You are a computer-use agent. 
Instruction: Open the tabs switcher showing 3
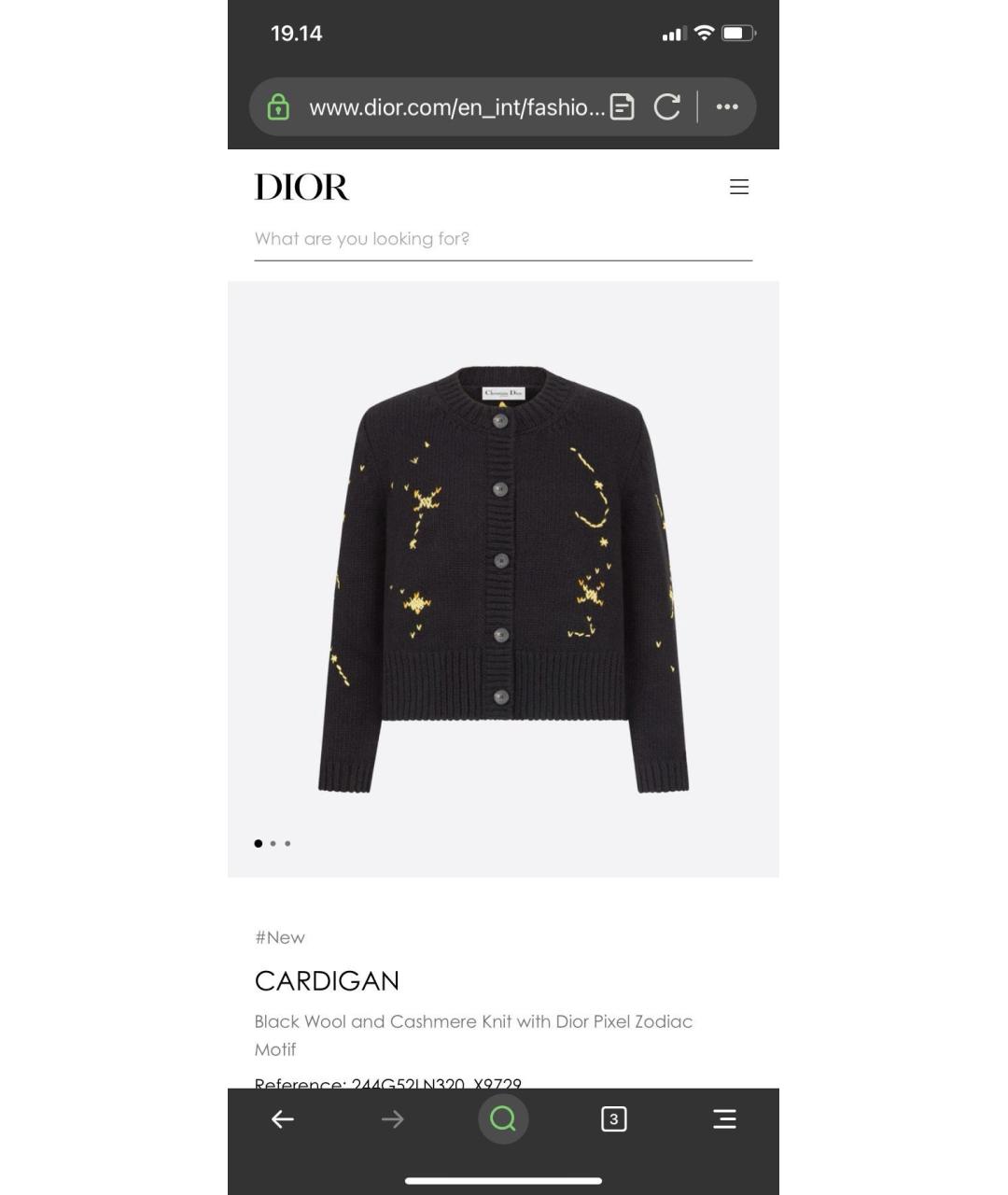(613, 1118)
